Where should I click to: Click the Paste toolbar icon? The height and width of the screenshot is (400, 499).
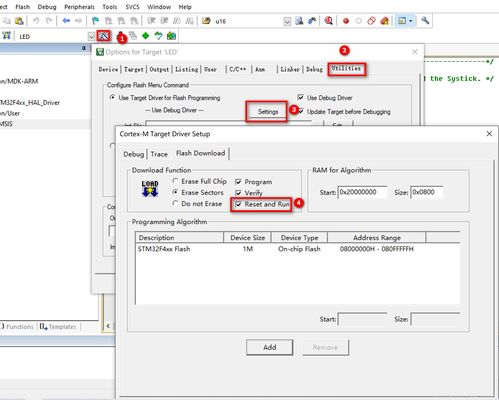point(19,21)
